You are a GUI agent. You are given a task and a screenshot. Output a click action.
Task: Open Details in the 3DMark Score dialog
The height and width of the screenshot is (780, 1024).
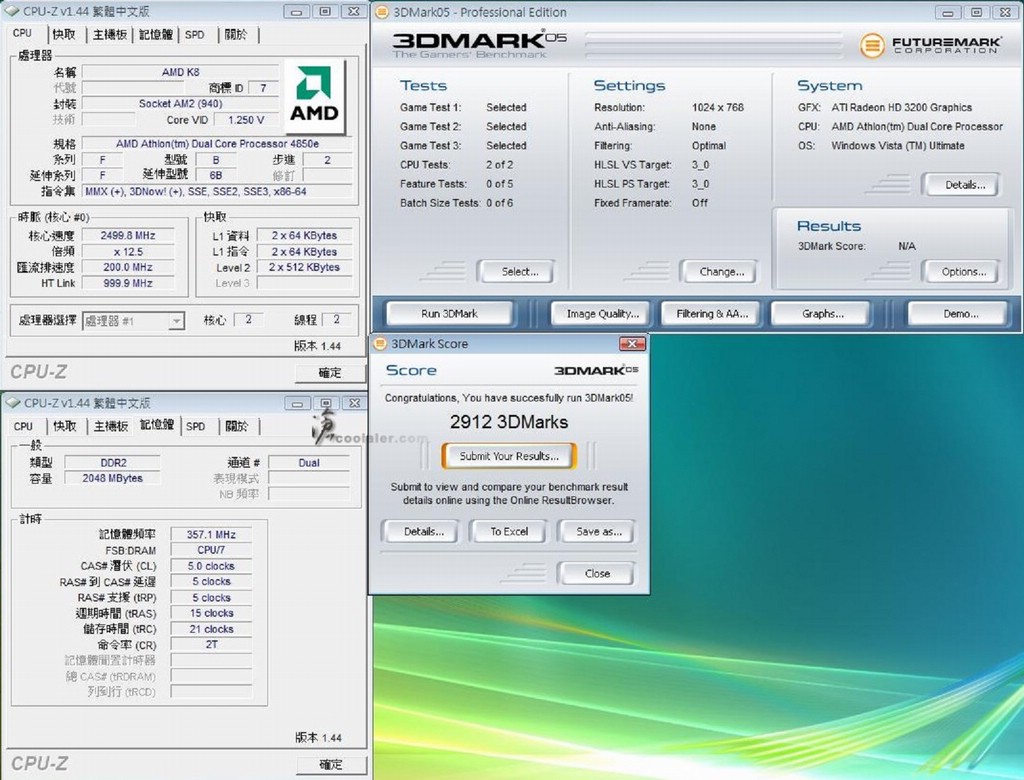click(423, 532)
